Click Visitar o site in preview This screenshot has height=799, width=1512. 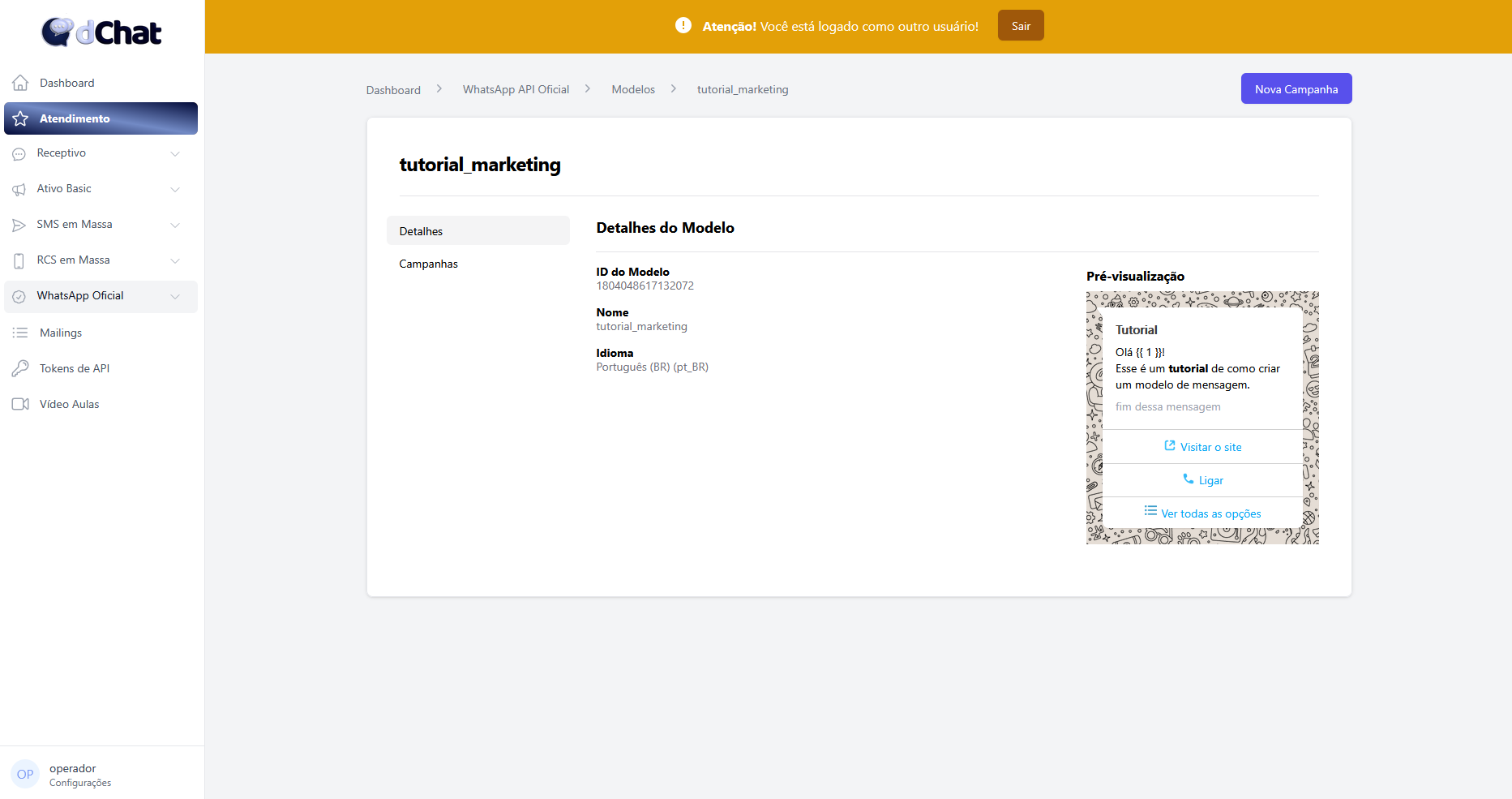pos(1203,447)
